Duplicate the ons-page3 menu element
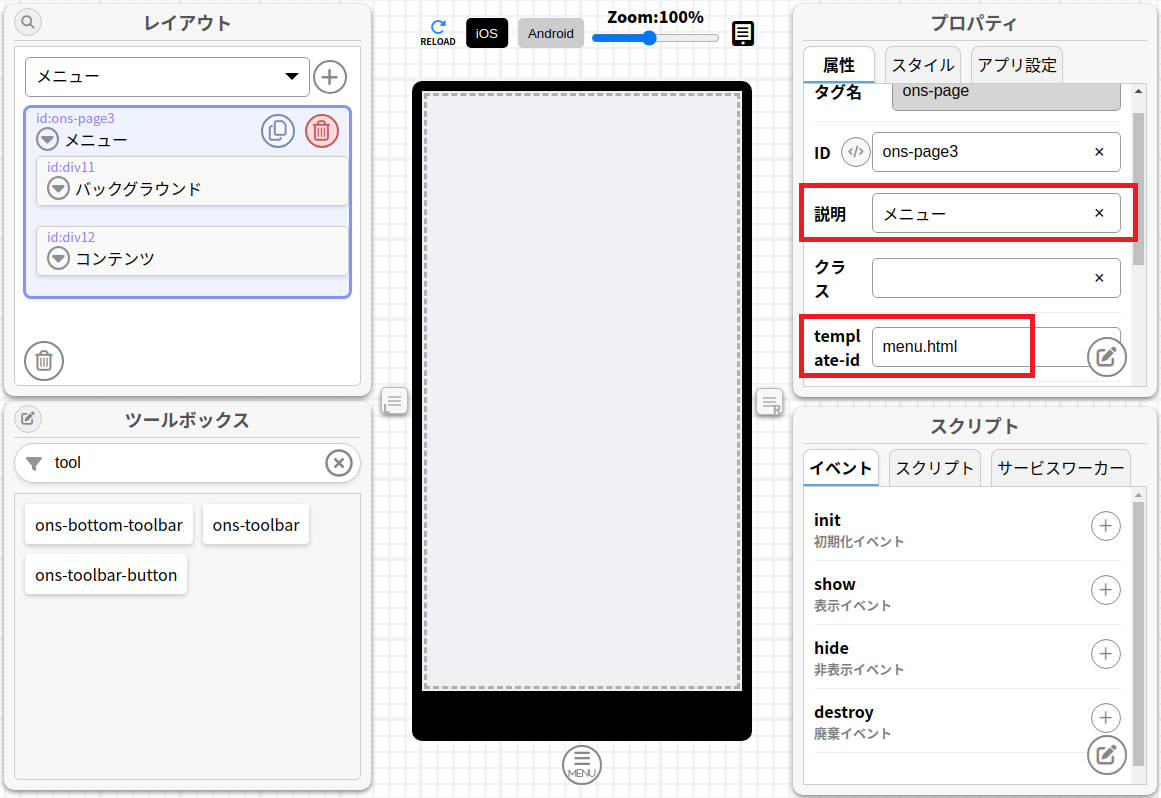The height and width of the screenshot is (798, 1161). (x=278, y=131)
